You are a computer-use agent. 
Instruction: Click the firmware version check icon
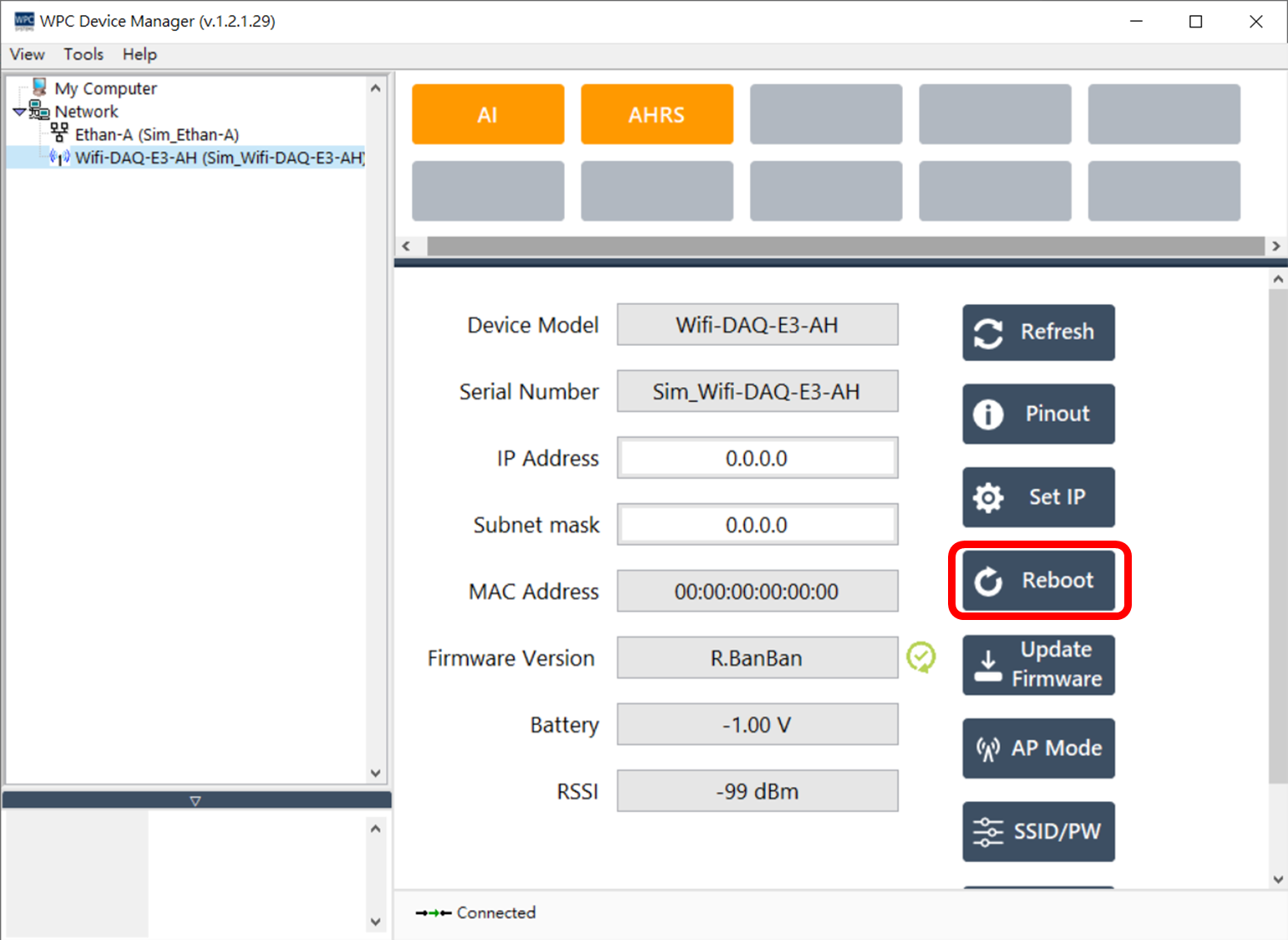[x=920, y=658]
